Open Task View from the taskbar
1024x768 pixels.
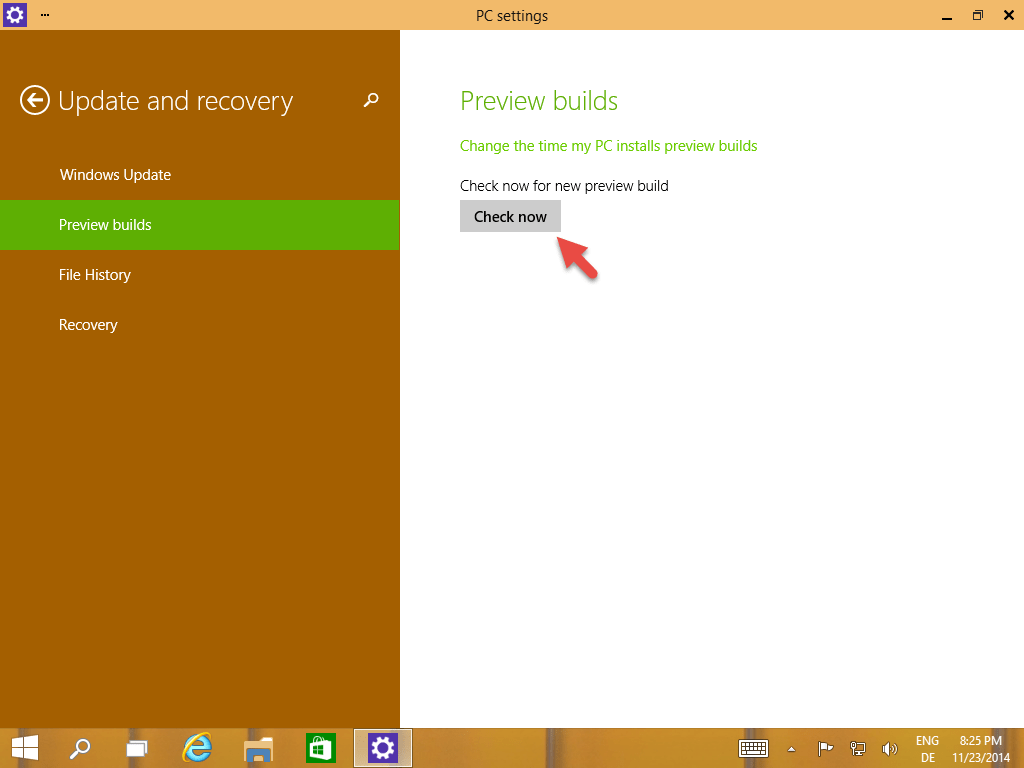tap(137, 748)
